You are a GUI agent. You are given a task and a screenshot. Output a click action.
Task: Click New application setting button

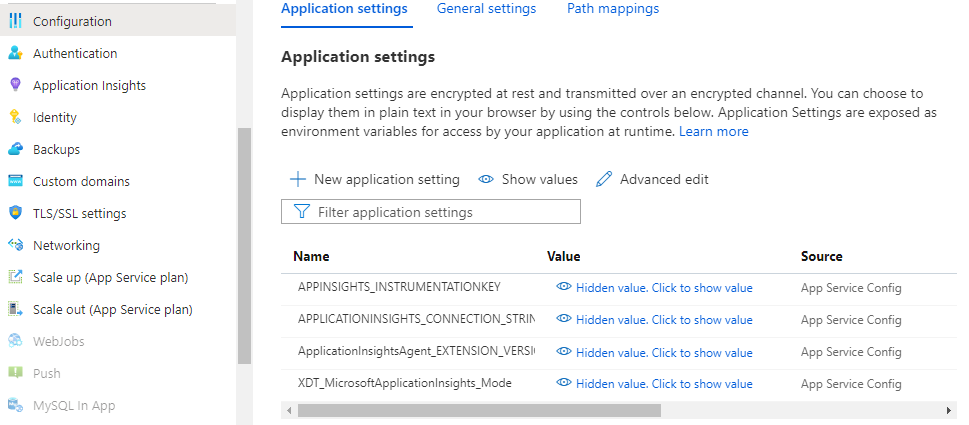pos(375,180)
